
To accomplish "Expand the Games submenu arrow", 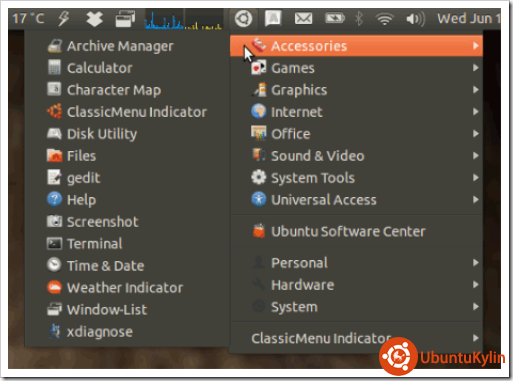I will (476, 68).
